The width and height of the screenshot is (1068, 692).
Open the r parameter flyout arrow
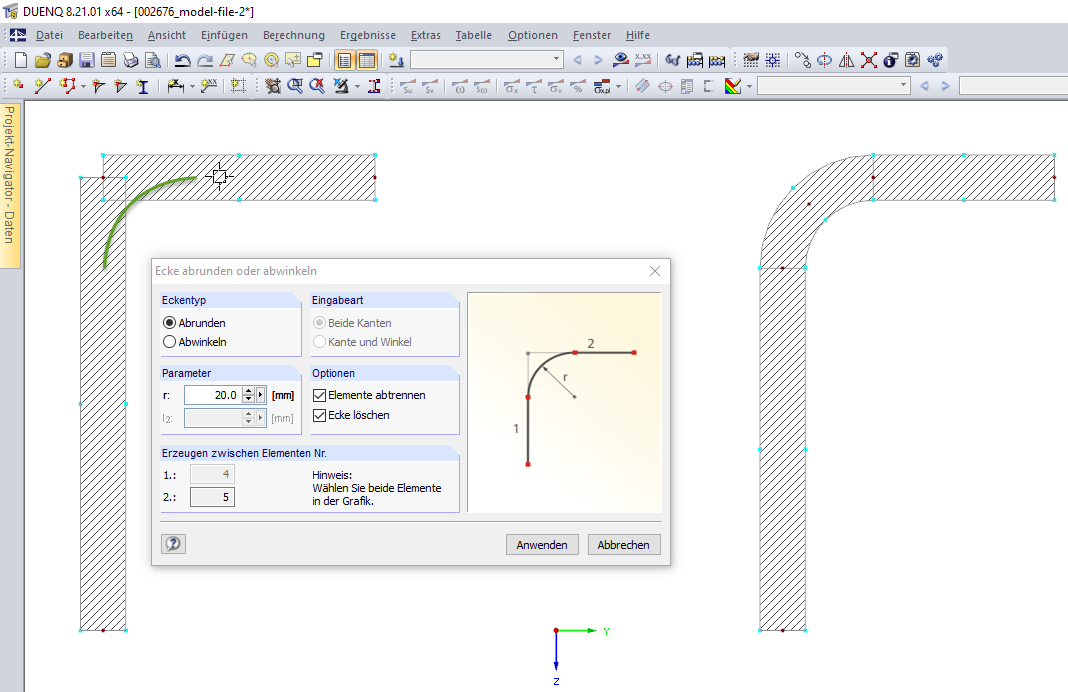pos(260,395)
